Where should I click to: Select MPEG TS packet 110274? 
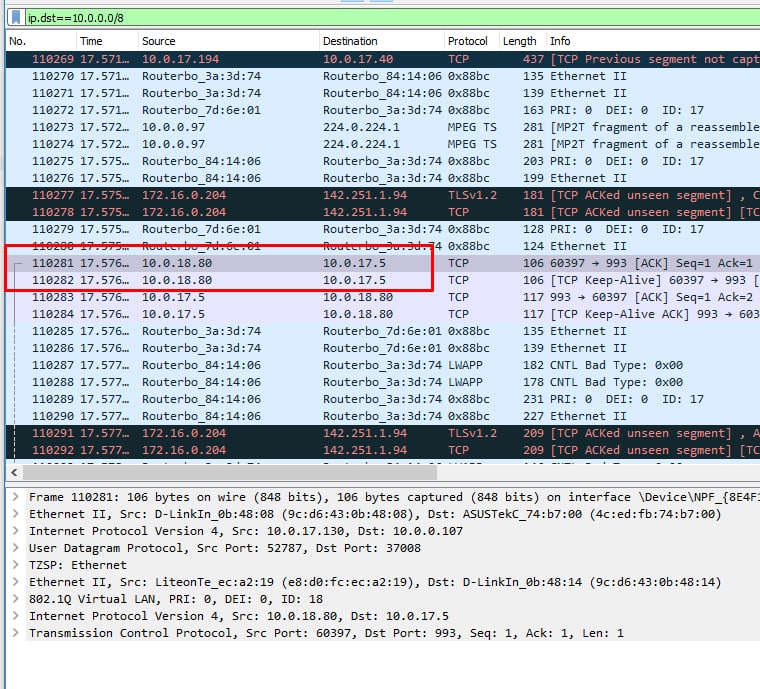tap(383, 144)
